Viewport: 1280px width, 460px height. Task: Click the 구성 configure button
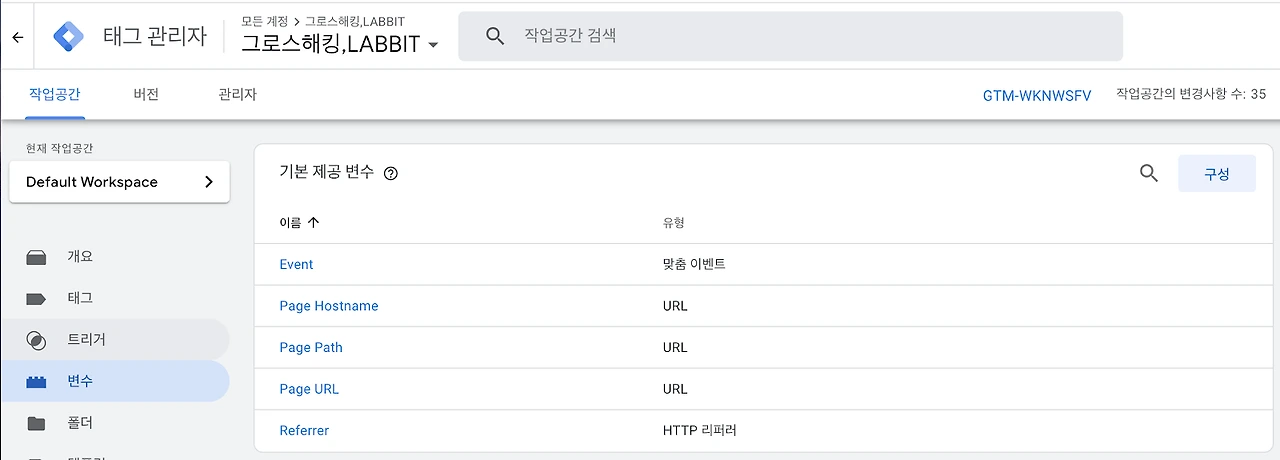click(x=1216, y=173)
